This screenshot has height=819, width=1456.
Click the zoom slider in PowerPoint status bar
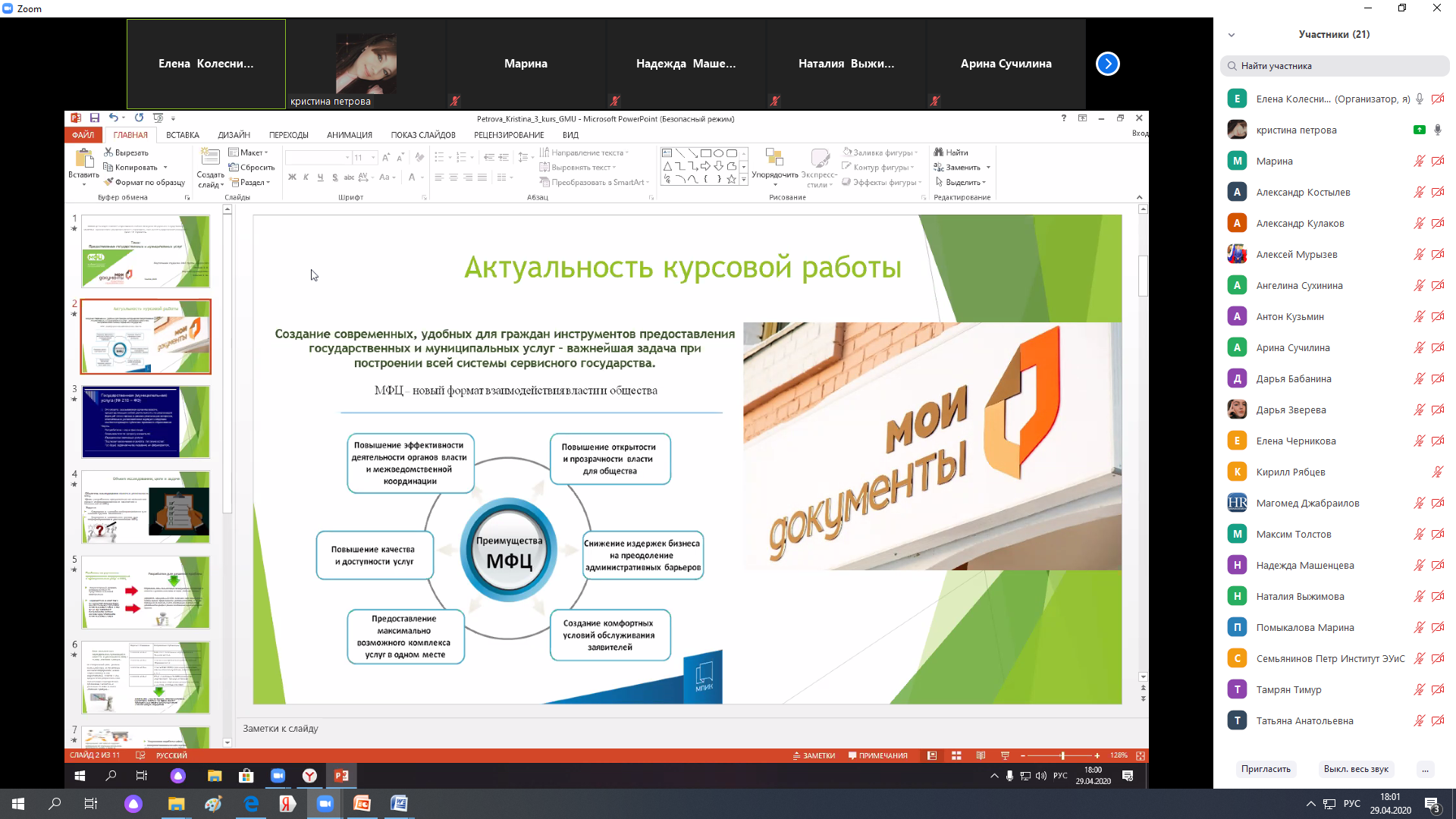click(x=1062, y=756)
